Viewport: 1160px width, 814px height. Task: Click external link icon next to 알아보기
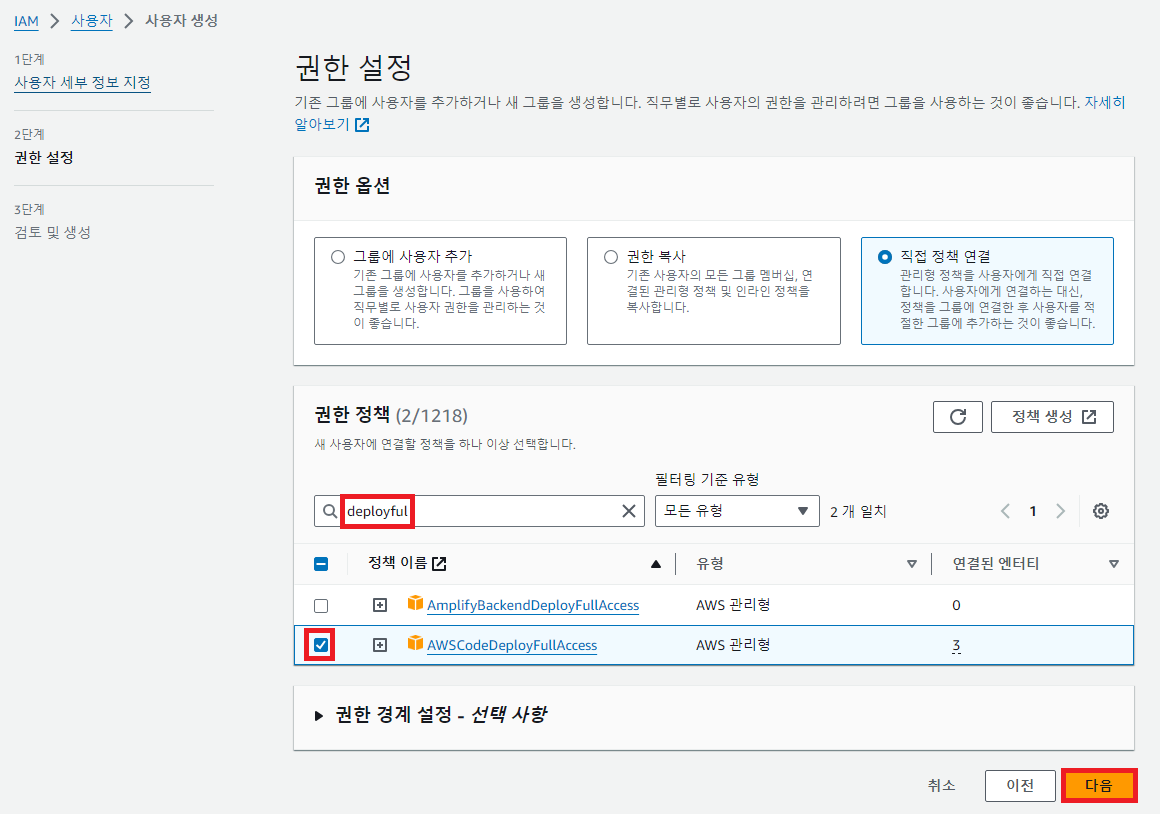coord(362,125)
